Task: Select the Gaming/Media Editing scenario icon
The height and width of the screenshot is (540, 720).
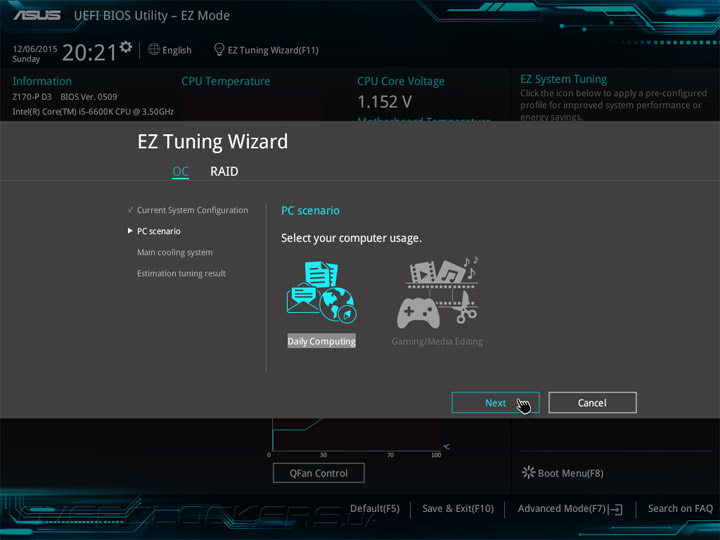Action: [x=437, y=292]
